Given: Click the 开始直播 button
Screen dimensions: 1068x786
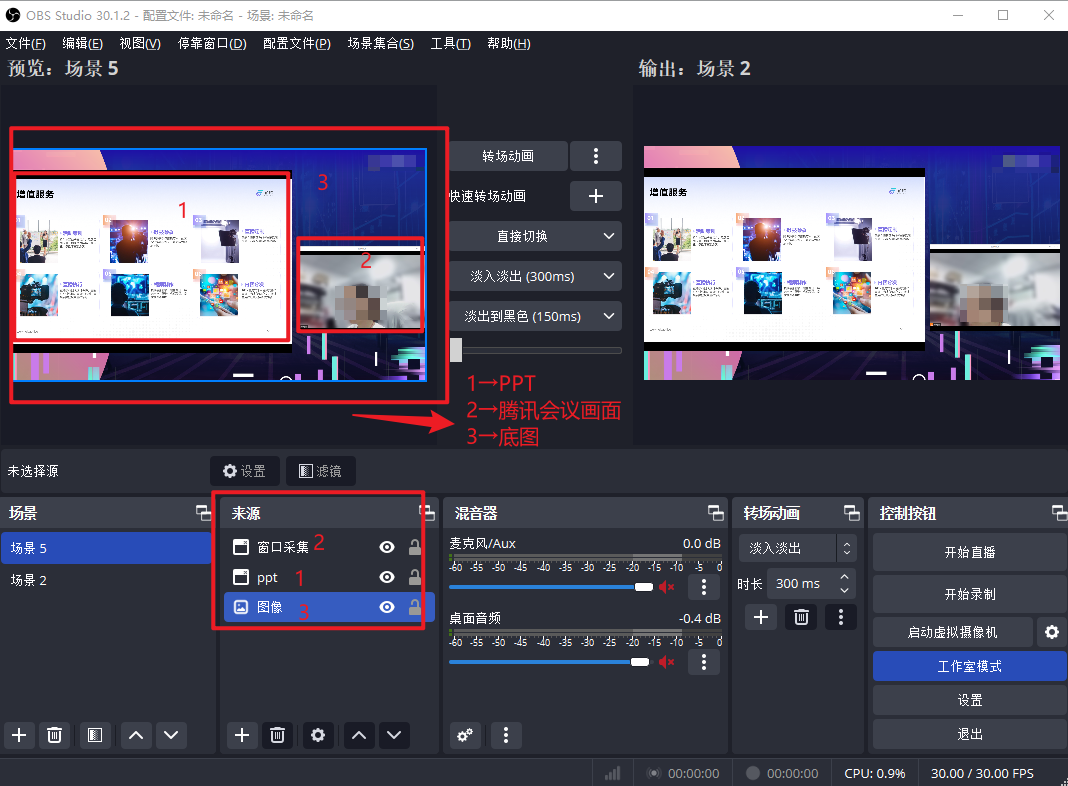Looking at the screenshot, I should [969, 552].
